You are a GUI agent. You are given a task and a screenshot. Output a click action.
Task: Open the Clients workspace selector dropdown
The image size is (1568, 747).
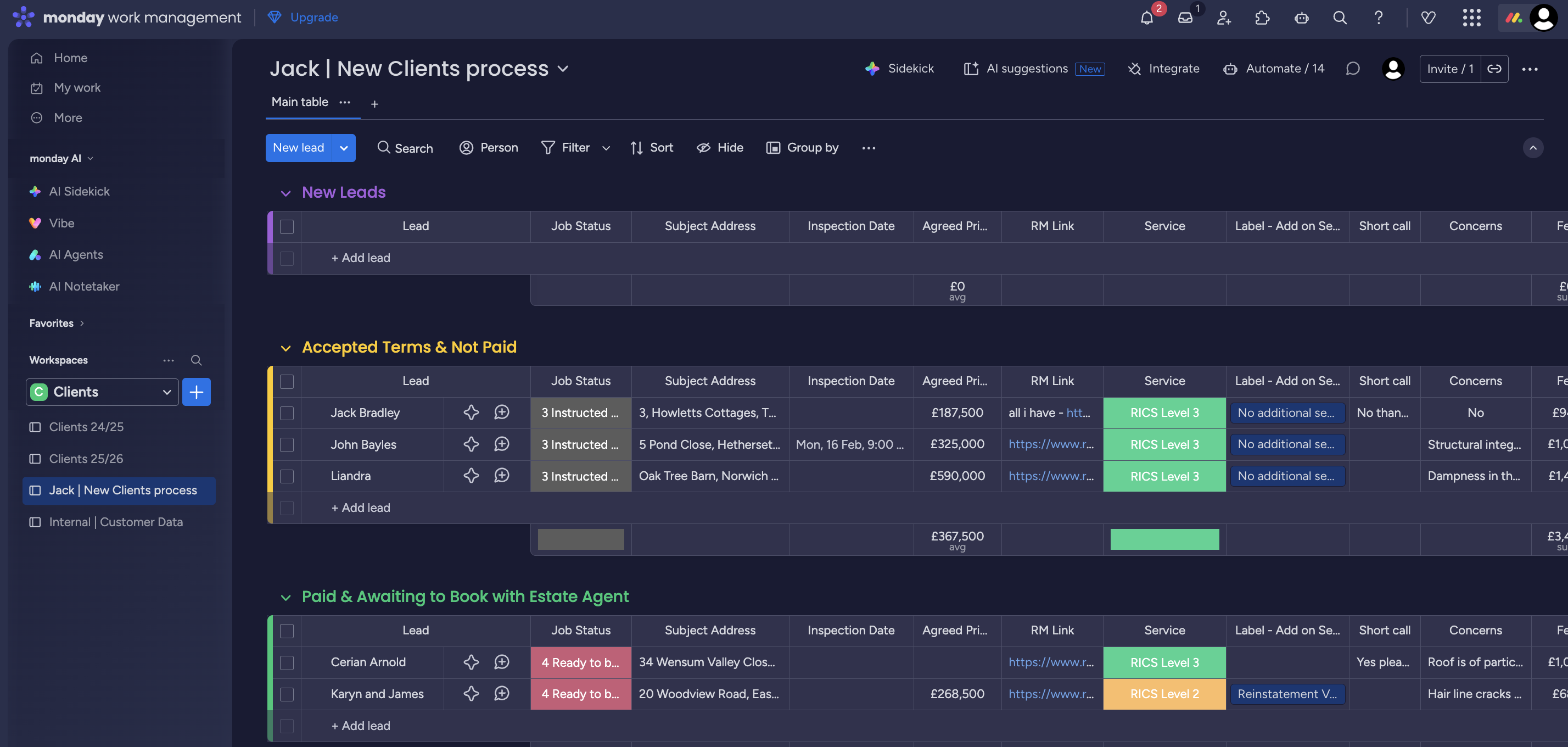pos(102,392)
